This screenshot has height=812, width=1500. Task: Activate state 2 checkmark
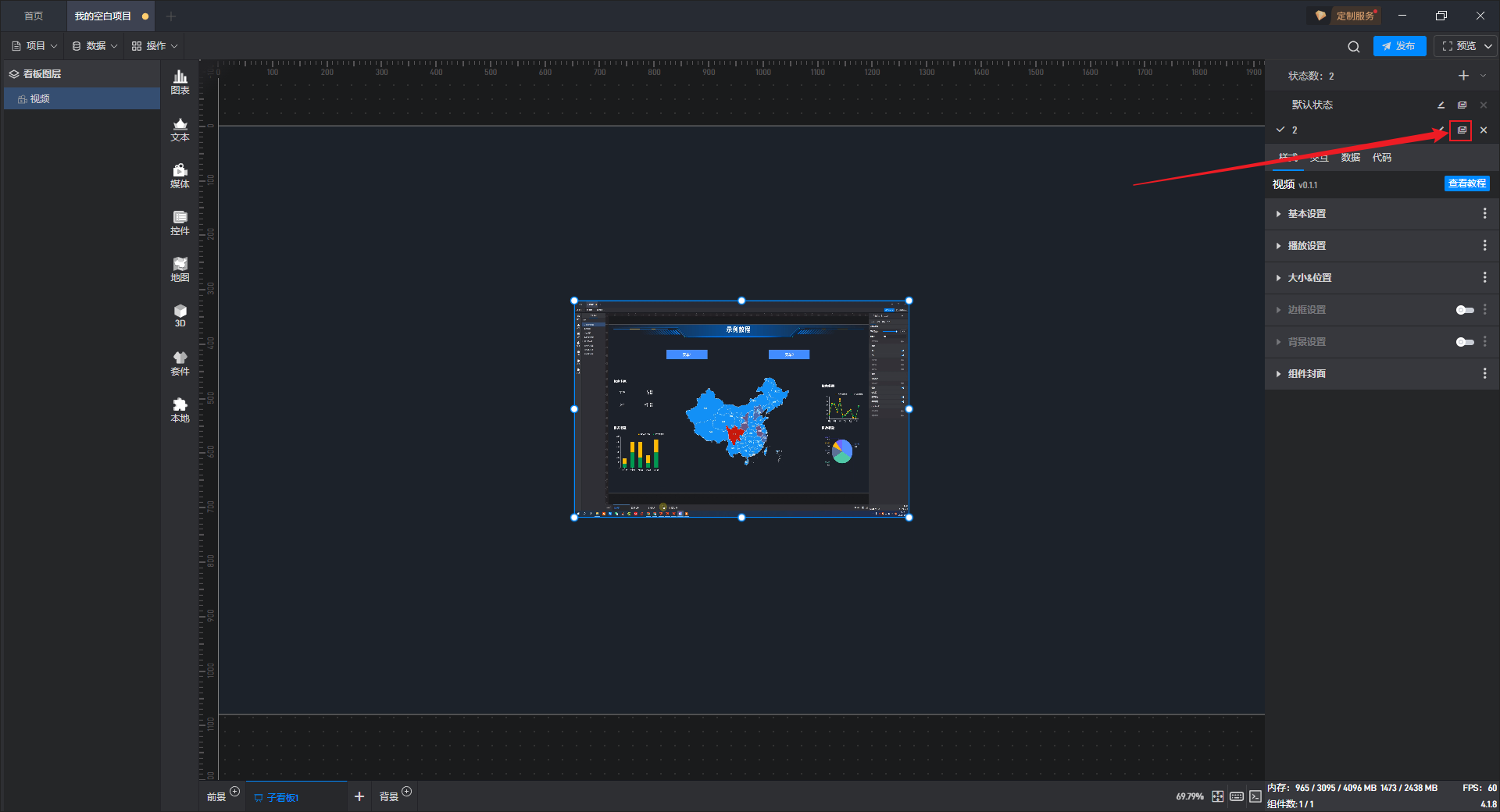click(x=1280, y=130)
